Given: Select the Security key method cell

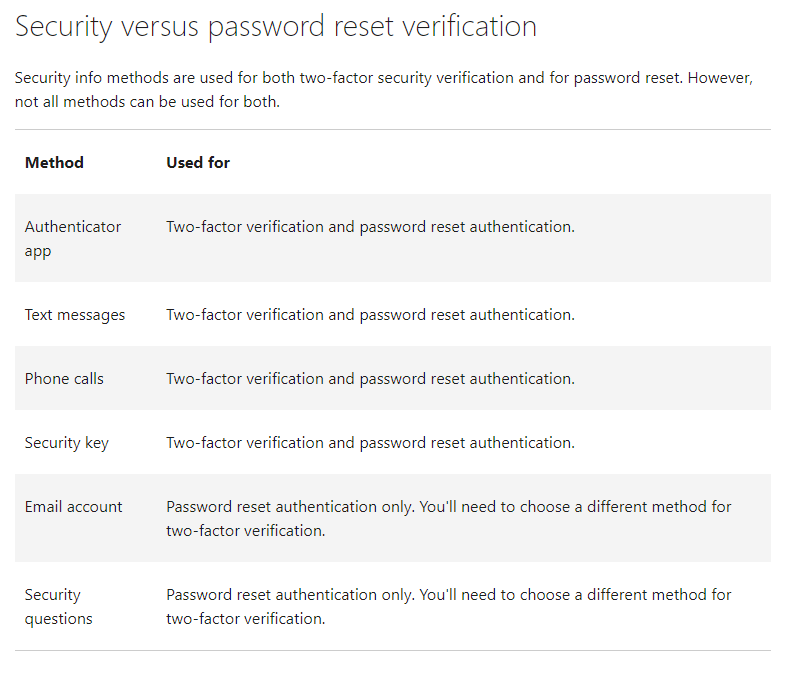Looking at the screenshot, I should tap(67, 443).
